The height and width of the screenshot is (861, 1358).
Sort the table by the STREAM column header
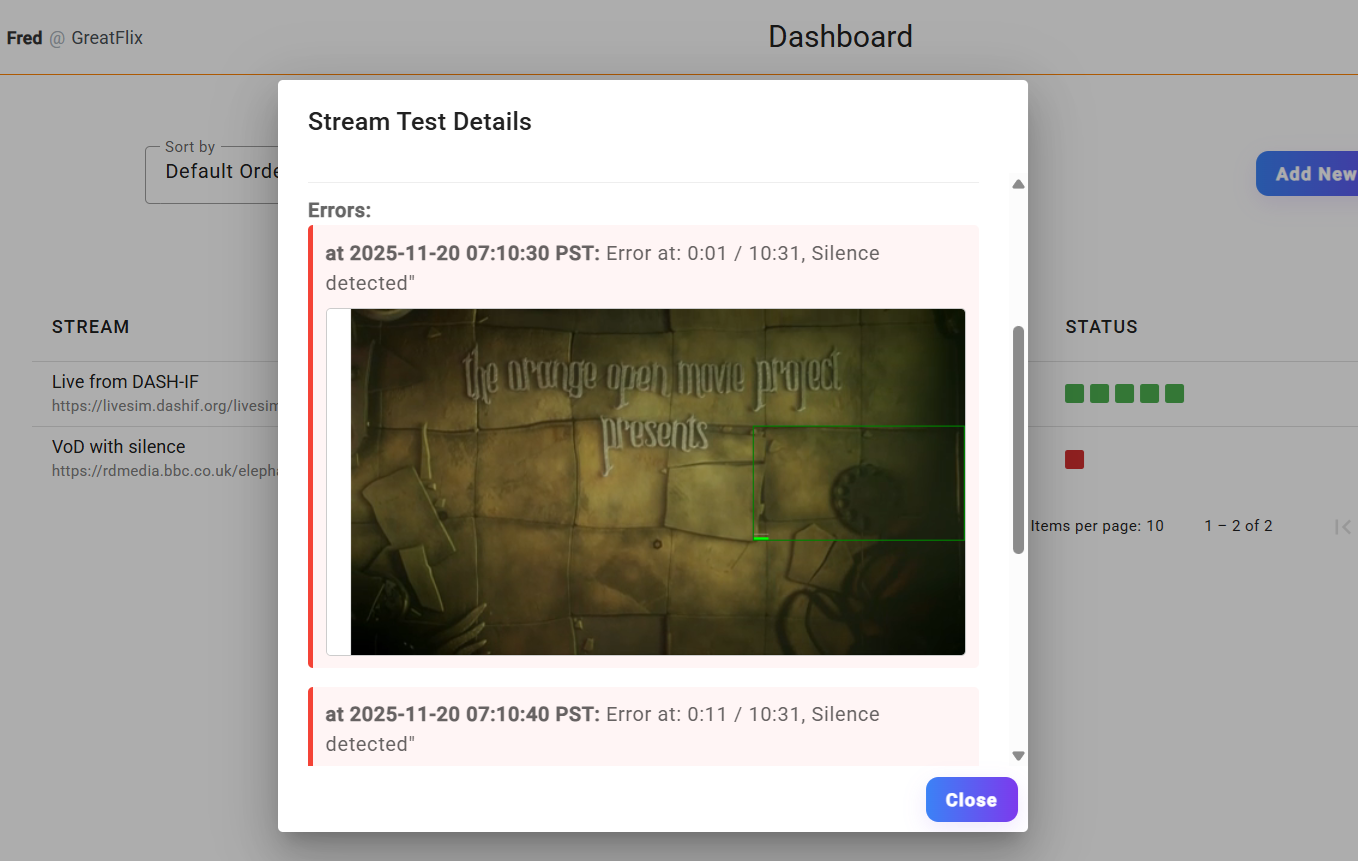(x=90, y=326)
